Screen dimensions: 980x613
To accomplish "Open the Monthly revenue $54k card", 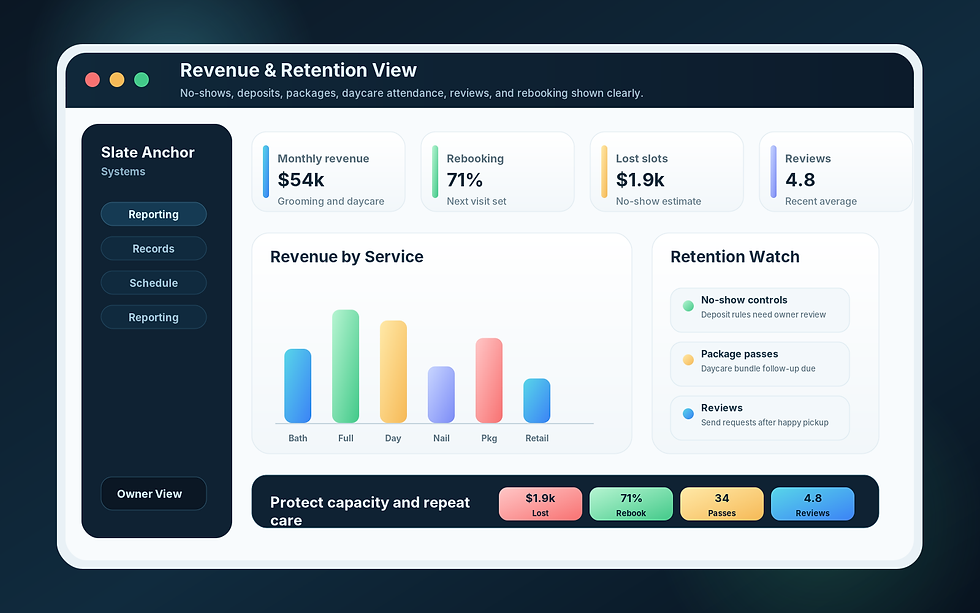I will tap(328, 172).
